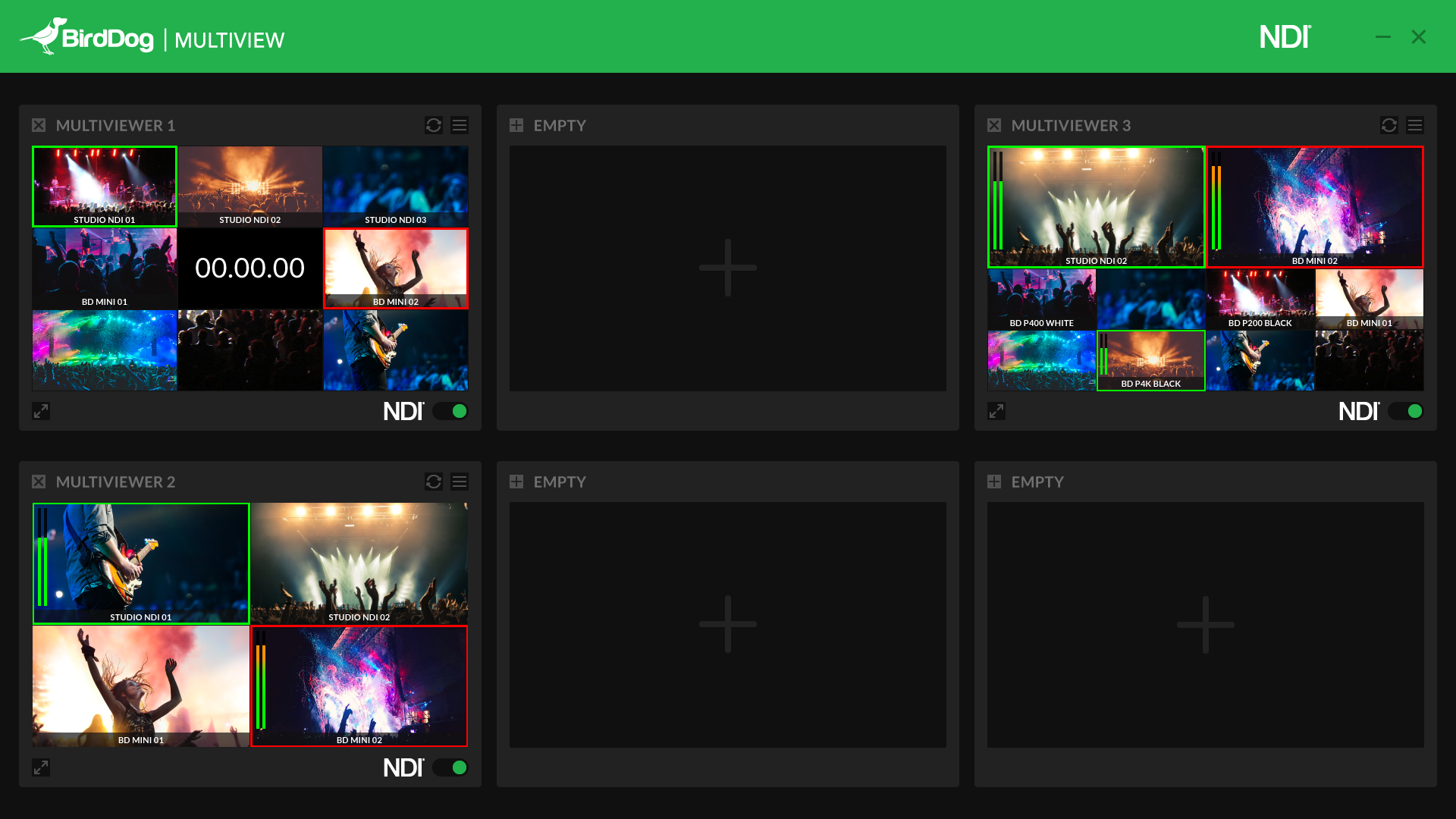Select the guitarist tile in Multiviewer 1 bottom row
1456x819 pixels.
pos(396,350)
